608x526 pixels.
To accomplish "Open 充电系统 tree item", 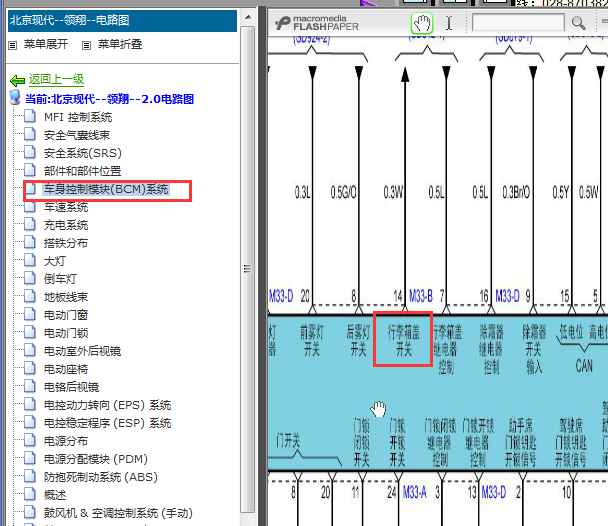I will [x=66, y=225].
